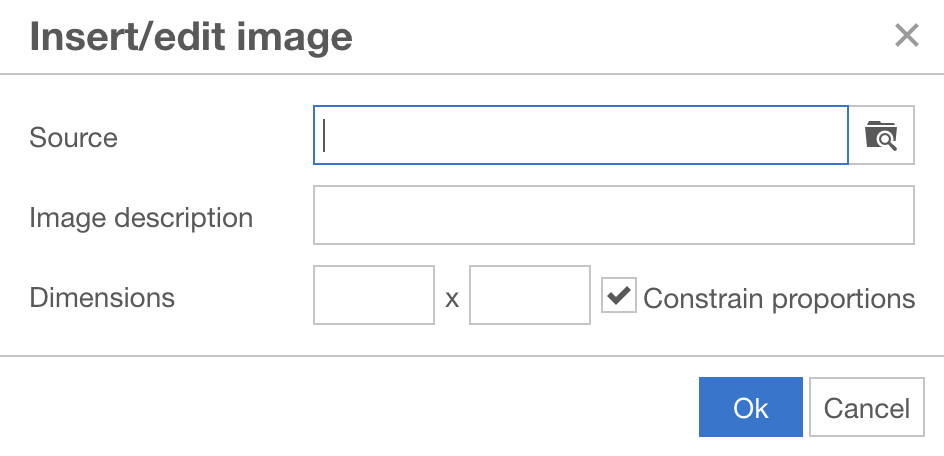Select the height Dimensions box
Viewport: 944px width, 456px height.
click(530, 295)
